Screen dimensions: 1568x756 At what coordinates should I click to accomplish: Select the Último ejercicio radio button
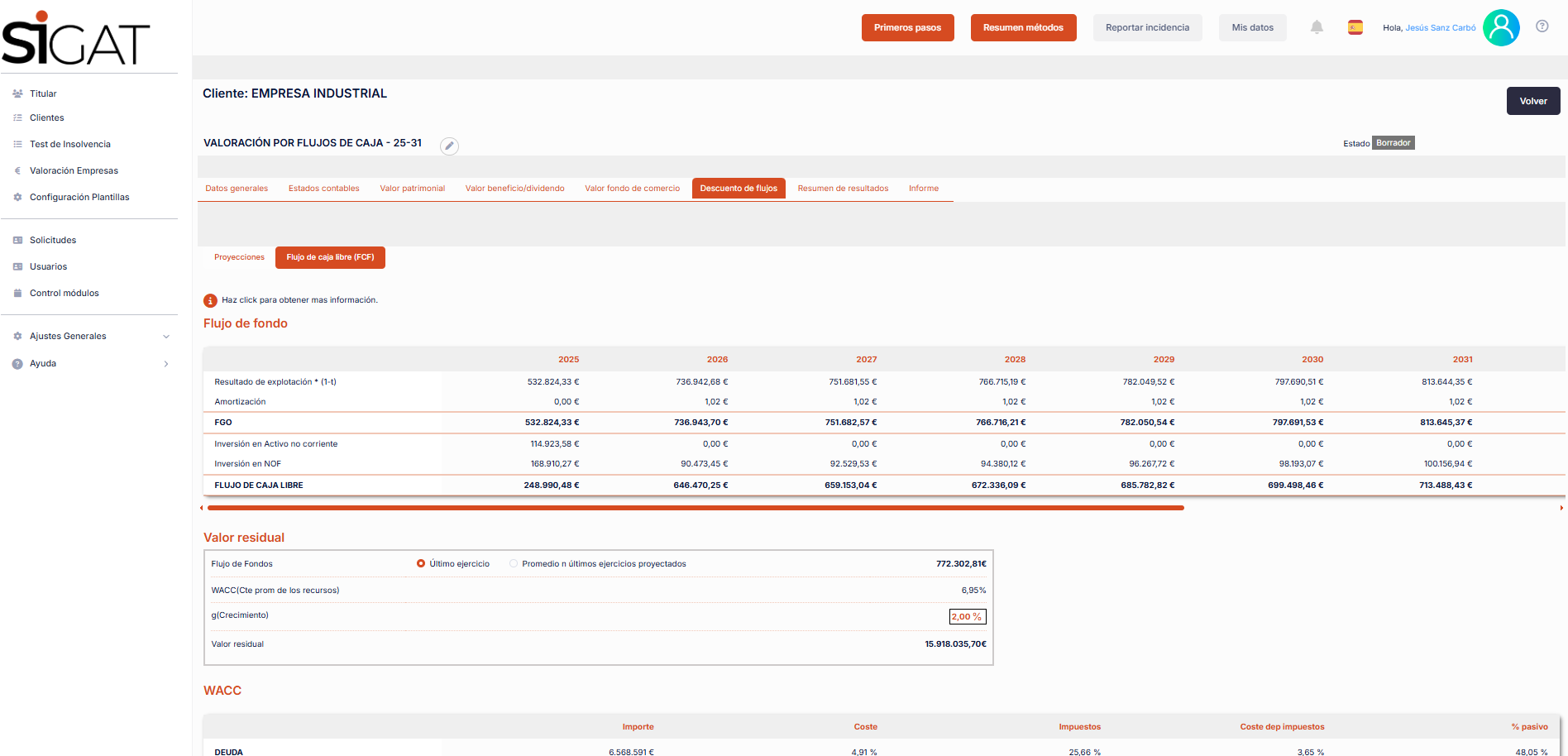pos(421,563)
